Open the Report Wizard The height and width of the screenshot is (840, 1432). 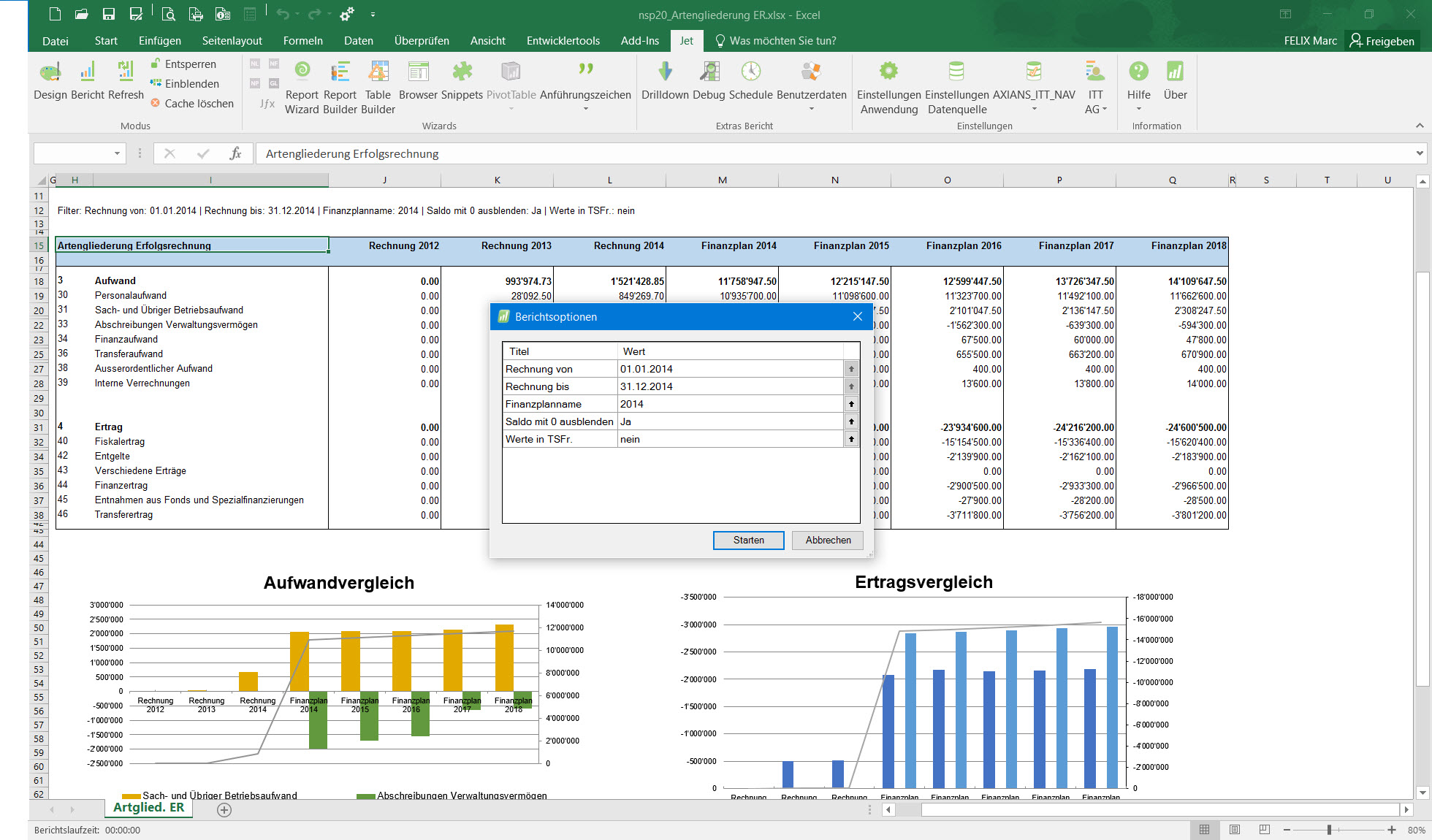click(302, 87)
